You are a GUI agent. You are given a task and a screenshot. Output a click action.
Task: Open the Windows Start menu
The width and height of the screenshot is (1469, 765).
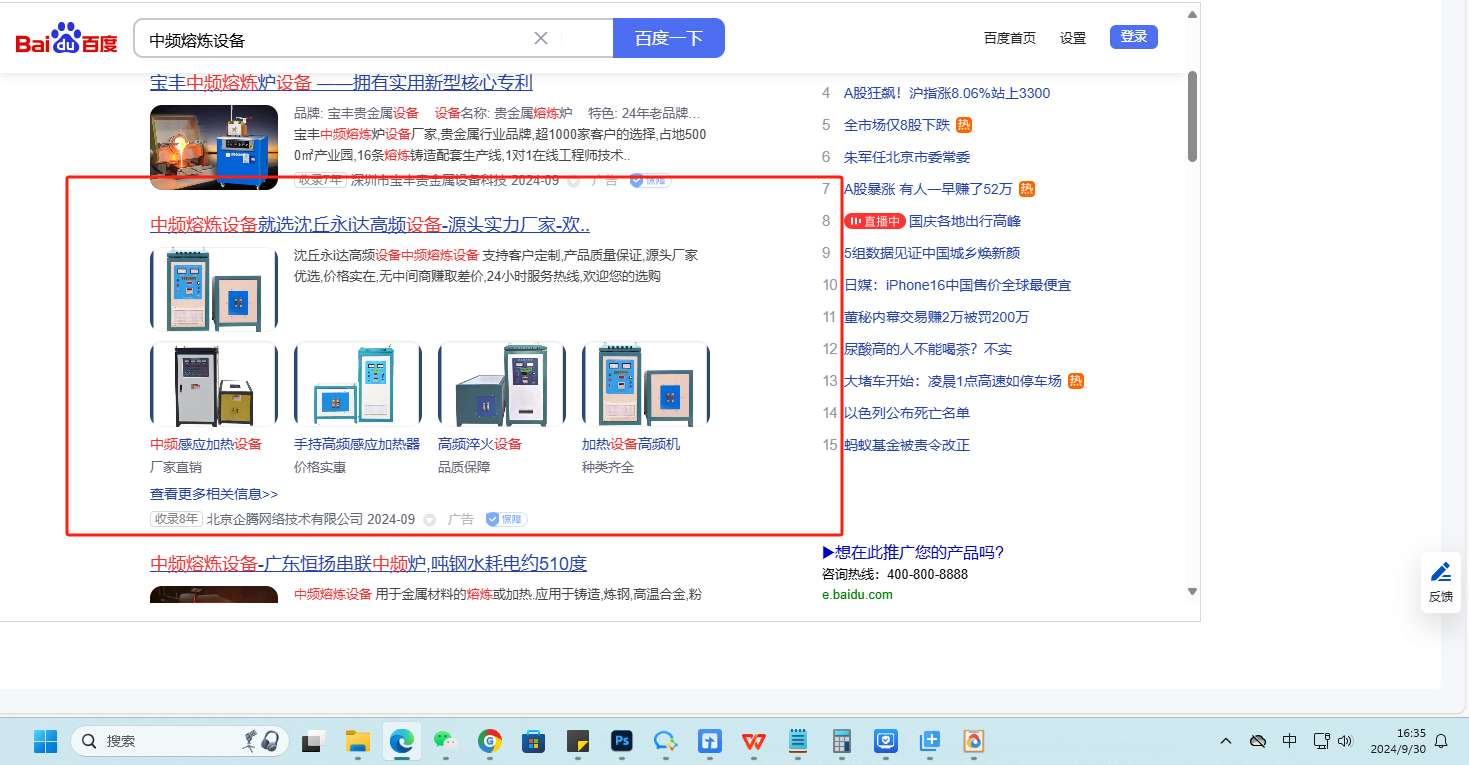46,741
